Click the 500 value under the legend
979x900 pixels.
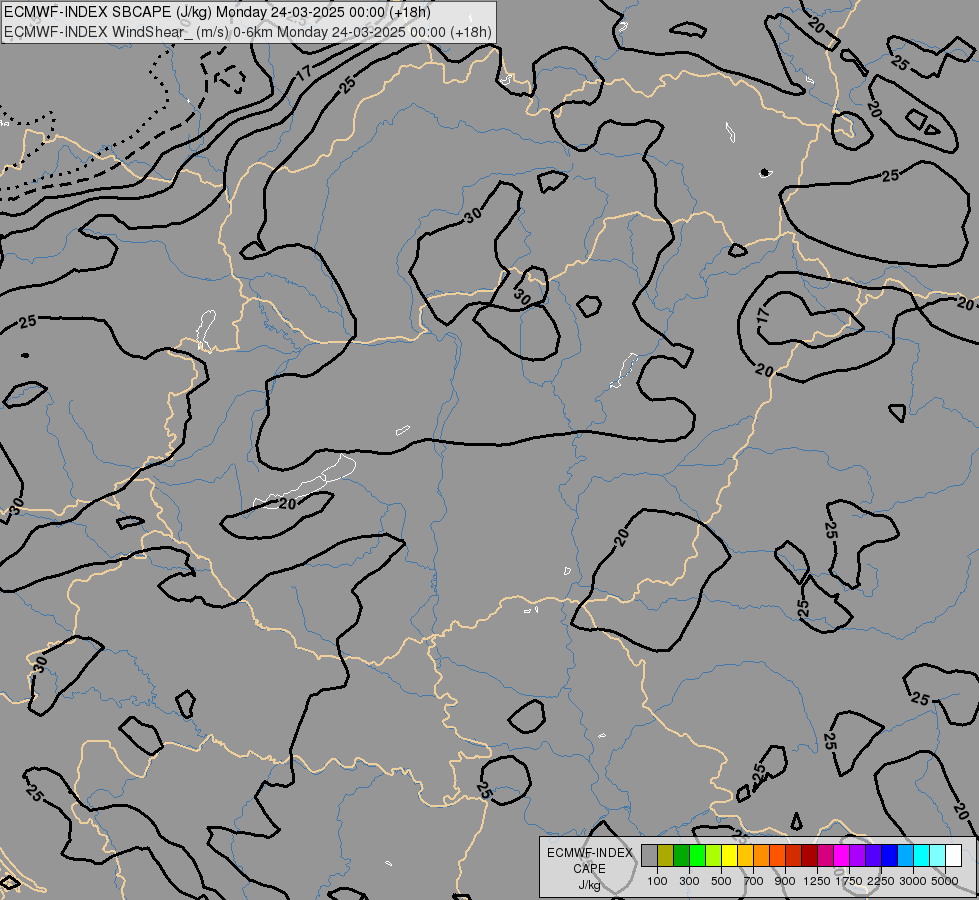click(x=721, y=881)
